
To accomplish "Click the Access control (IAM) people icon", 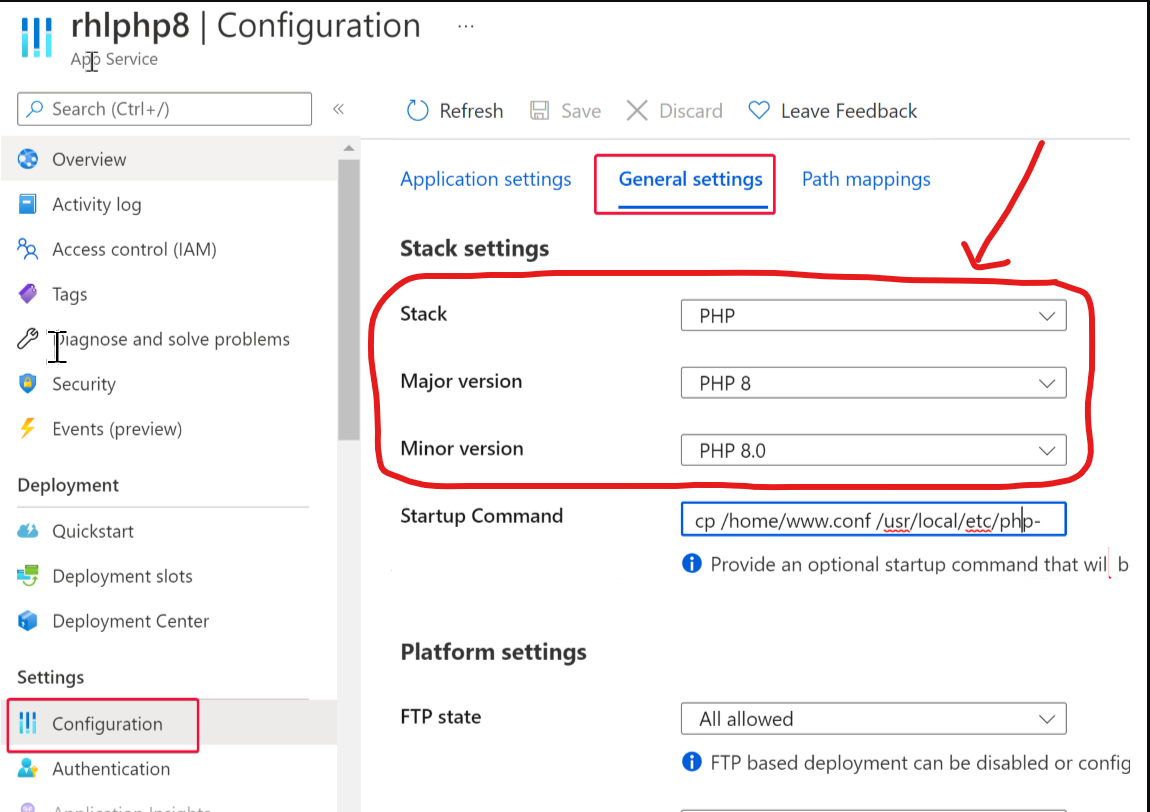I will 28,249.
